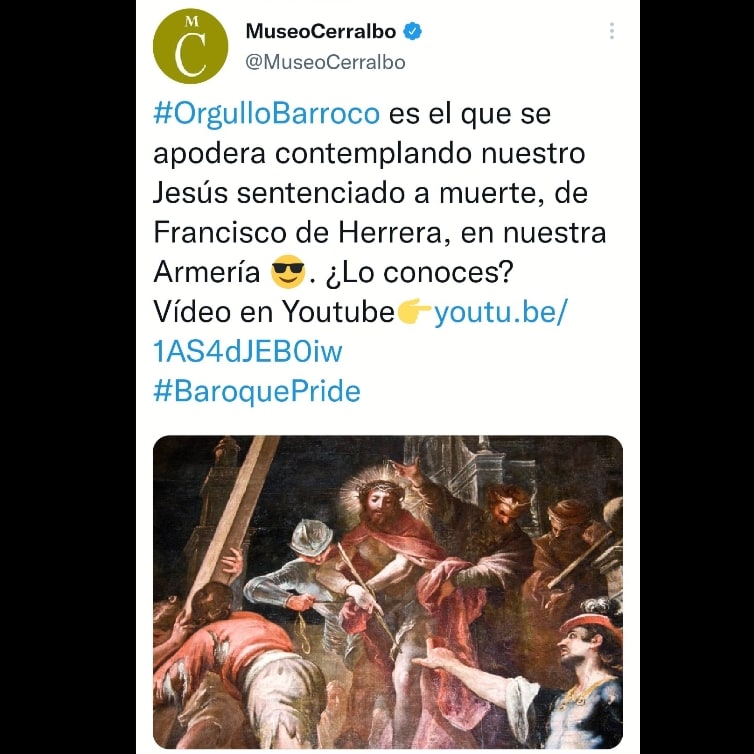Click the 1AS4dJEB0iw link text
The image size is (754, 754).
[x=248, y=352]
